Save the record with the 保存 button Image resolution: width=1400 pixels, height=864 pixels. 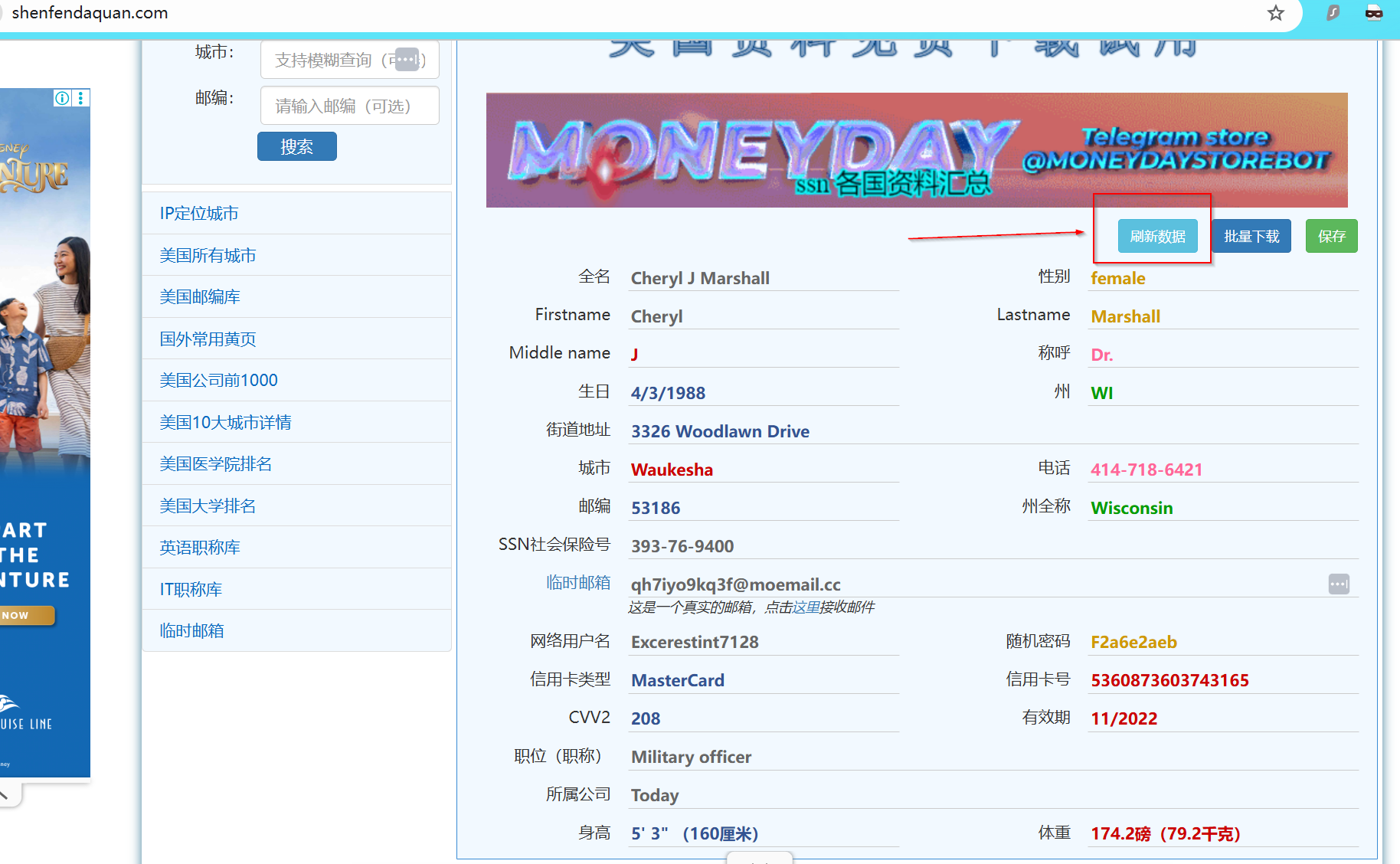(x=1331, y=236)
